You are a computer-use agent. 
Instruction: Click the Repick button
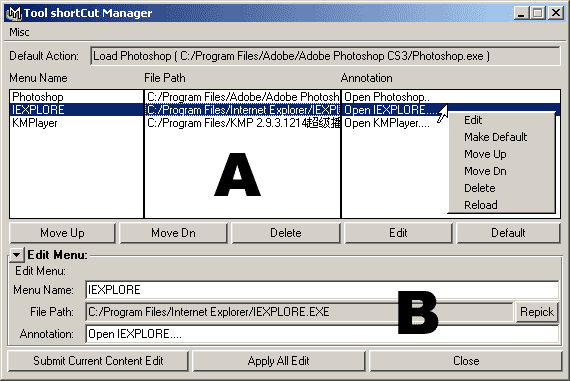(537, 312)
